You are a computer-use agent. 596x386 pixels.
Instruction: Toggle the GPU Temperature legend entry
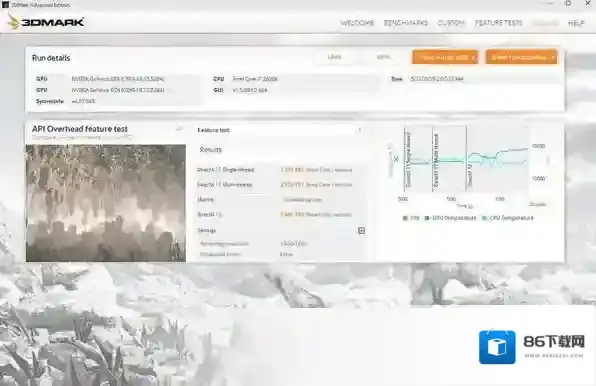coord(450,218)
